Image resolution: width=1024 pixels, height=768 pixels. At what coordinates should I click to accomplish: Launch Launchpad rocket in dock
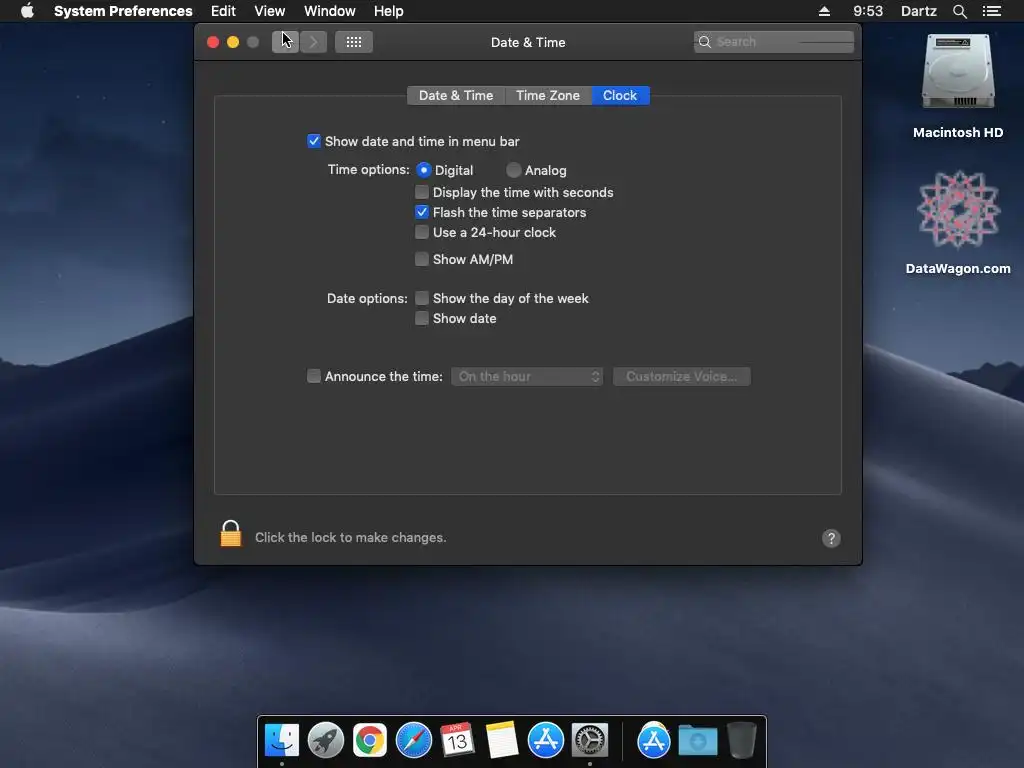pos(326,740)
